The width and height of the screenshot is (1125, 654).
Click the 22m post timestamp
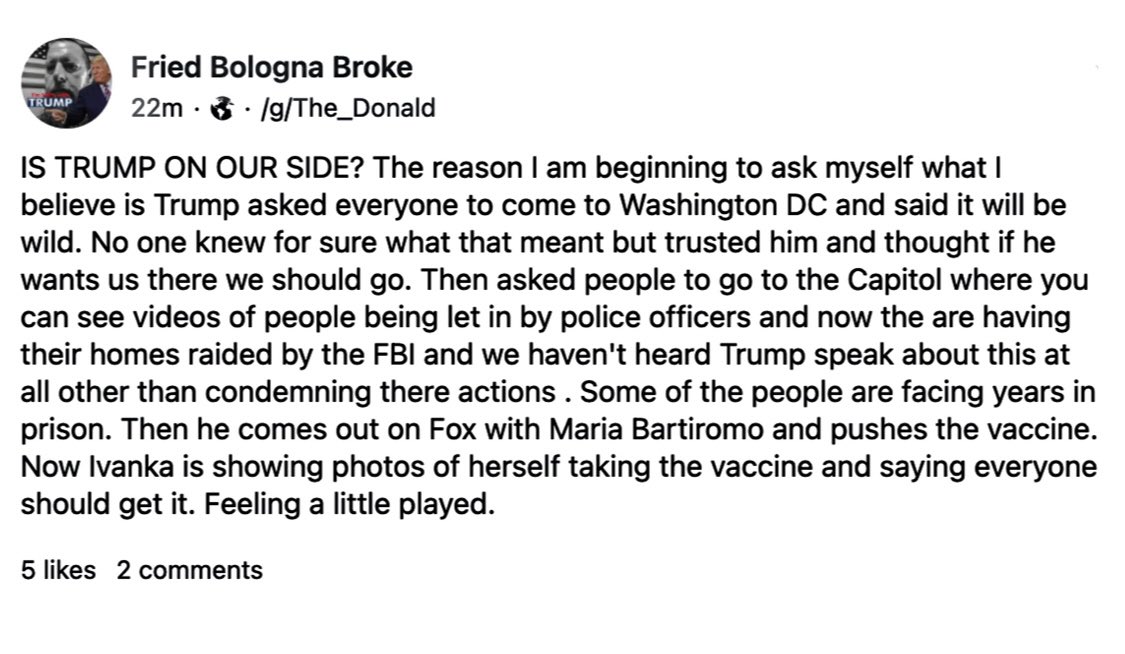(x=156, y=108)
